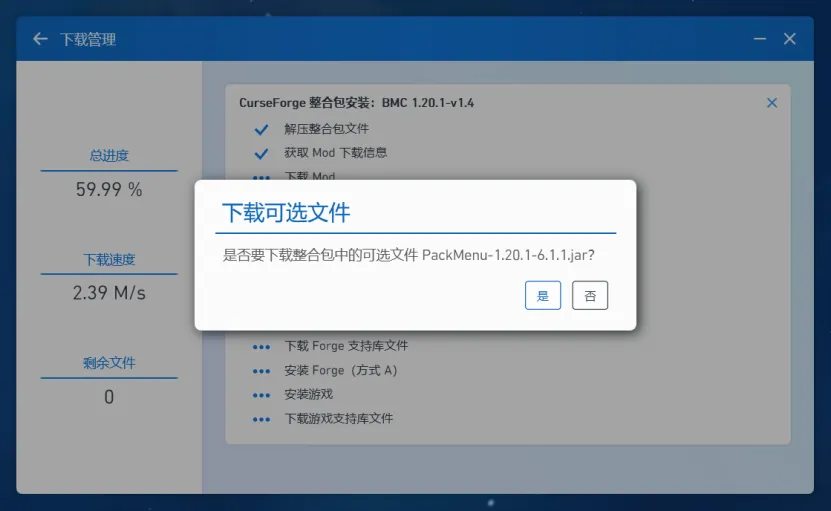Click the 下载可选文件 dialog title
The height and width of the screenshot is (511, 831).
pyautogui.click(x=286, y=213)
